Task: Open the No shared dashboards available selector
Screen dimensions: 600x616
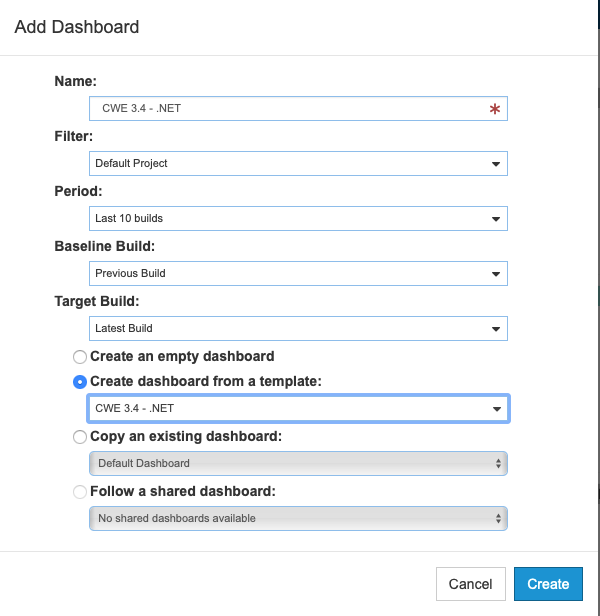Action: [298, 519]
